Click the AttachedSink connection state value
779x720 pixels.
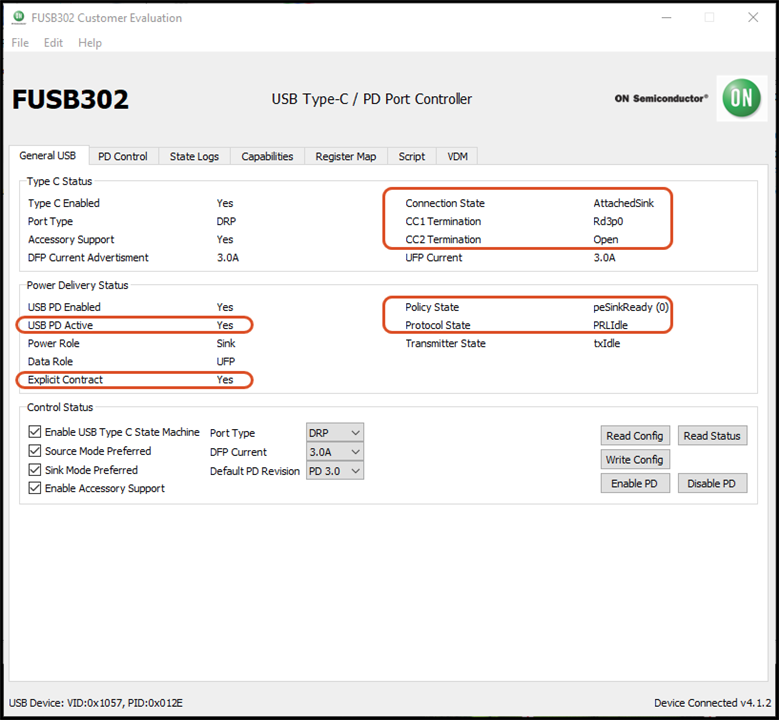[x=623, y=203]
